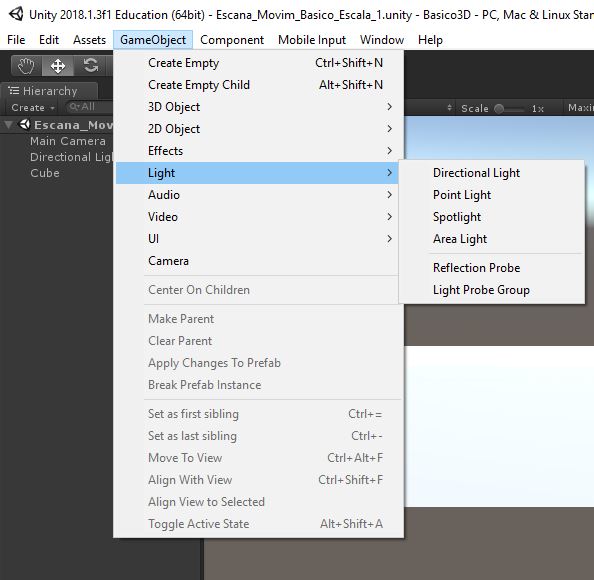Click Clear Parent entry
Screen dimensions: 594x580
[x=257, y=341]
